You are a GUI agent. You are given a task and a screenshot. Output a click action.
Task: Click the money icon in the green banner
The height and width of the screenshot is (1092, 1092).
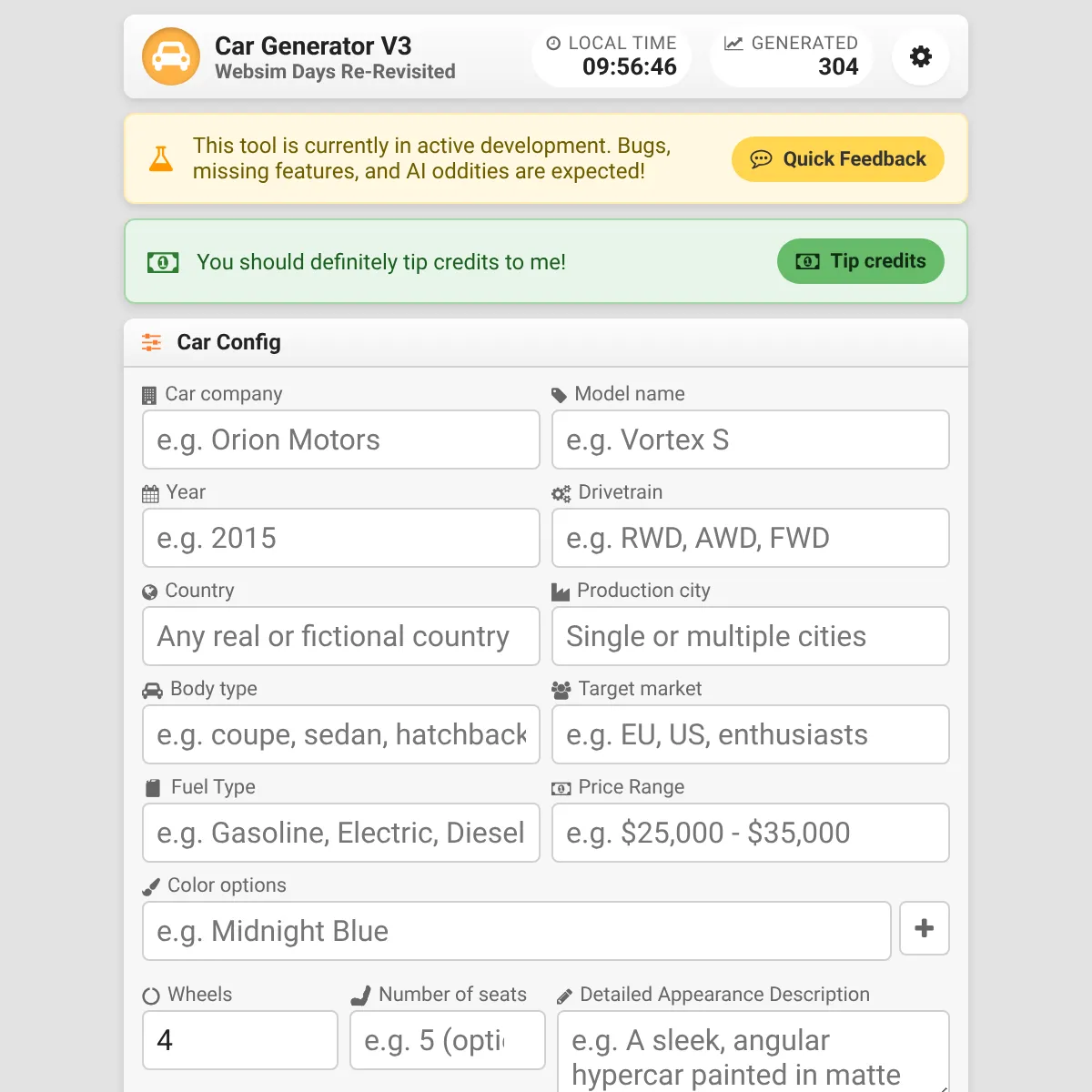(x=163, y=262)
